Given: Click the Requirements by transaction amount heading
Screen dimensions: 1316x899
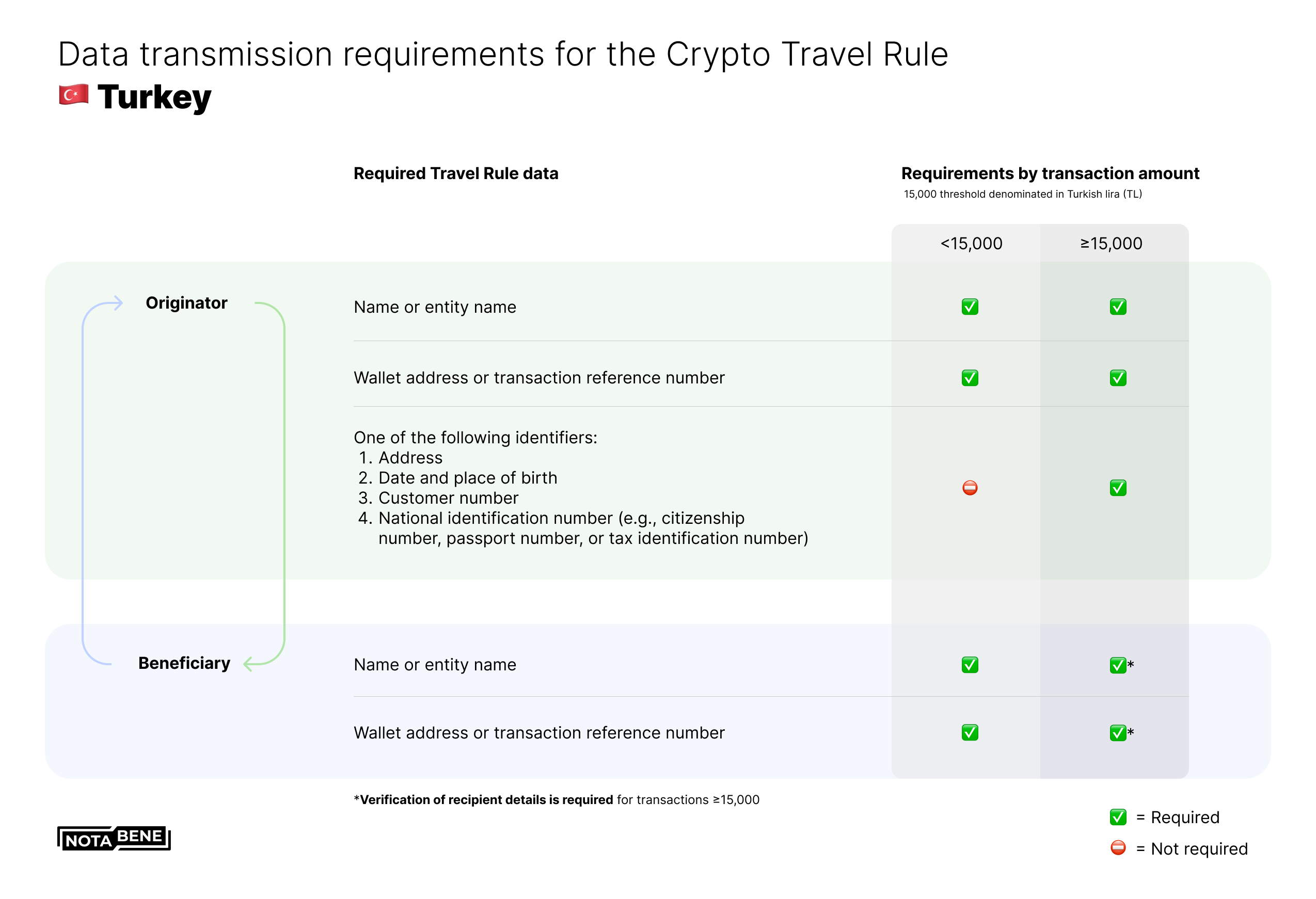Looking at the screenshot, I should click(x=1050, y=173).
